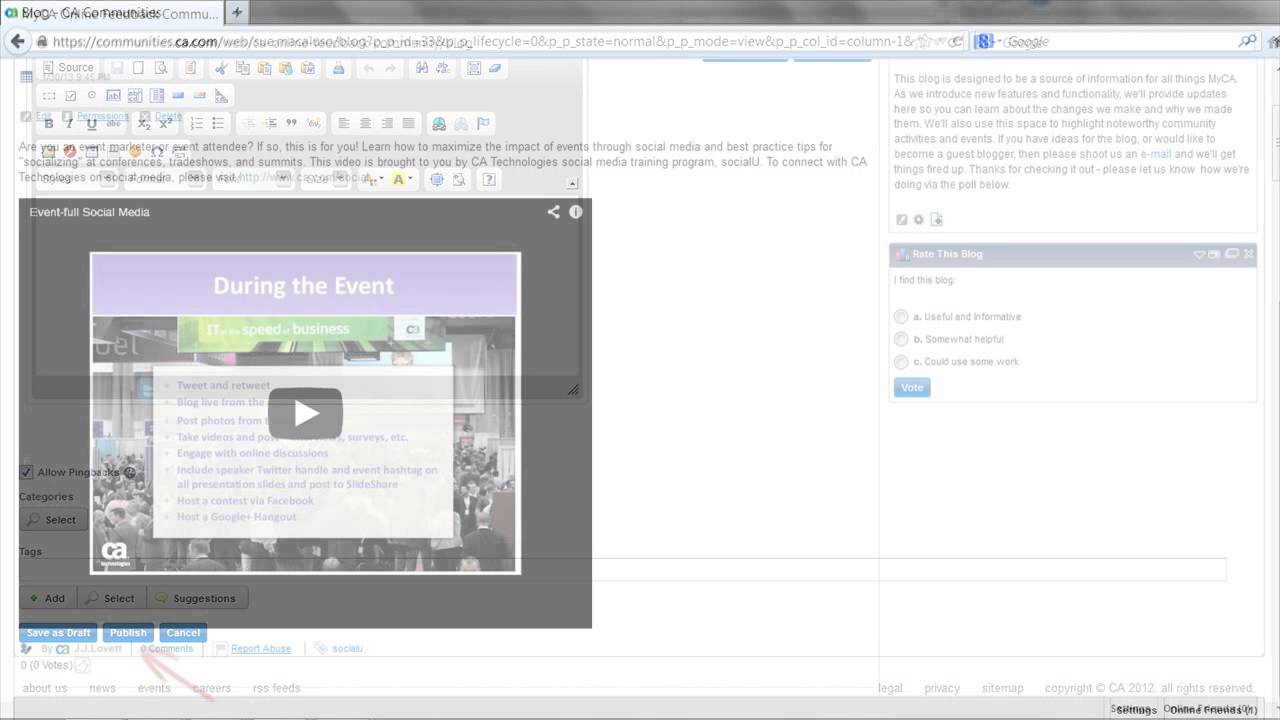The width and height of the screenshot is (1280, 720).
Task: Click the Publish button
Action: (x=128, y=633)
